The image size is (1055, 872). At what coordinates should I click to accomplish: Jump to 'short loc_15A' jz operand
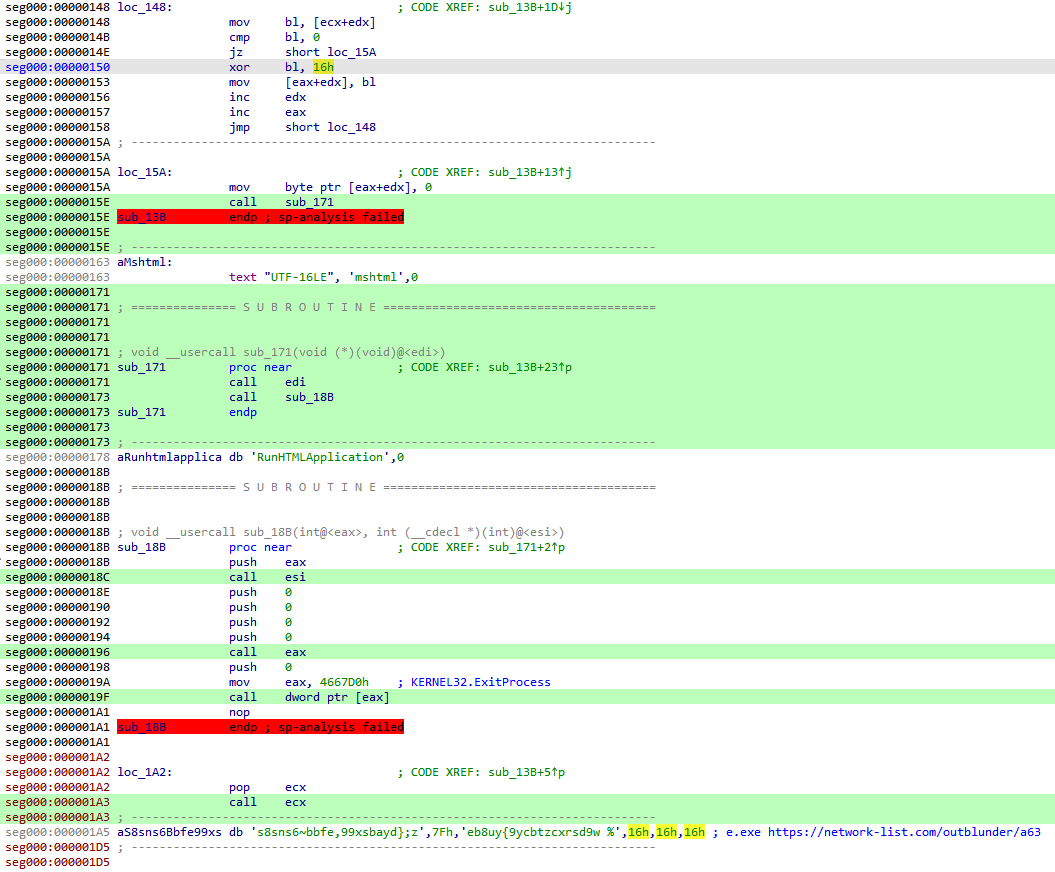[330, 52]
